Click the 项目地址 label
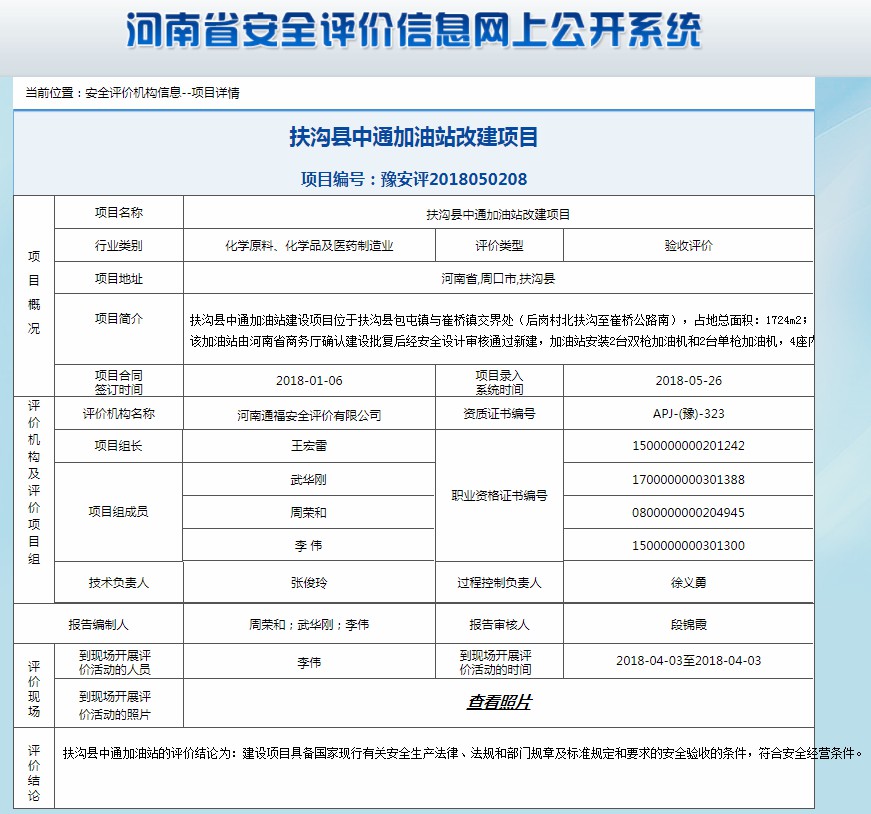 119,278
